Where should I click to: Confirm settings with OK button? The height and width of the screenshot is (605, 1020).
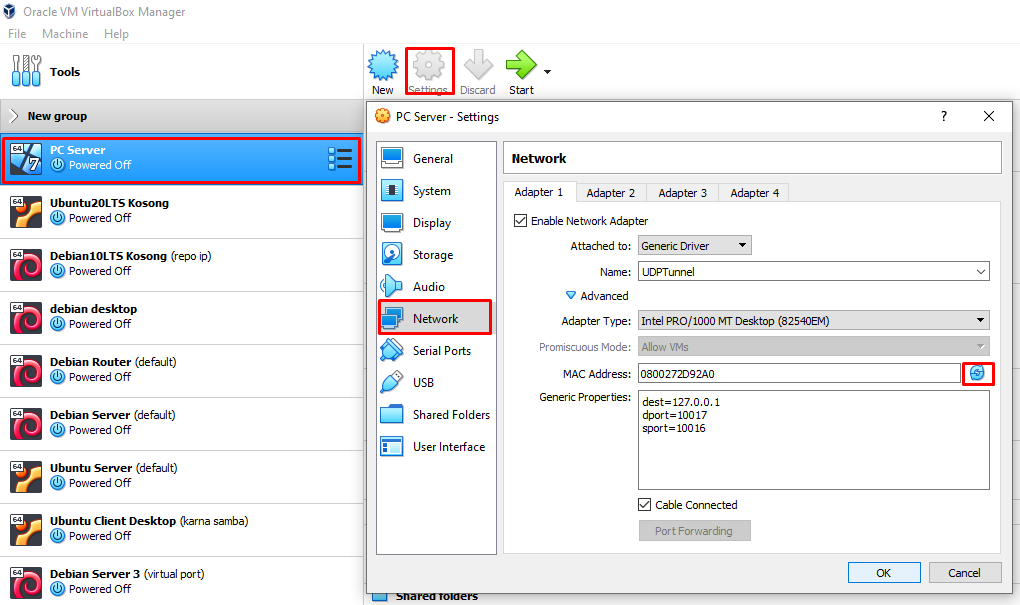[883, 572]
